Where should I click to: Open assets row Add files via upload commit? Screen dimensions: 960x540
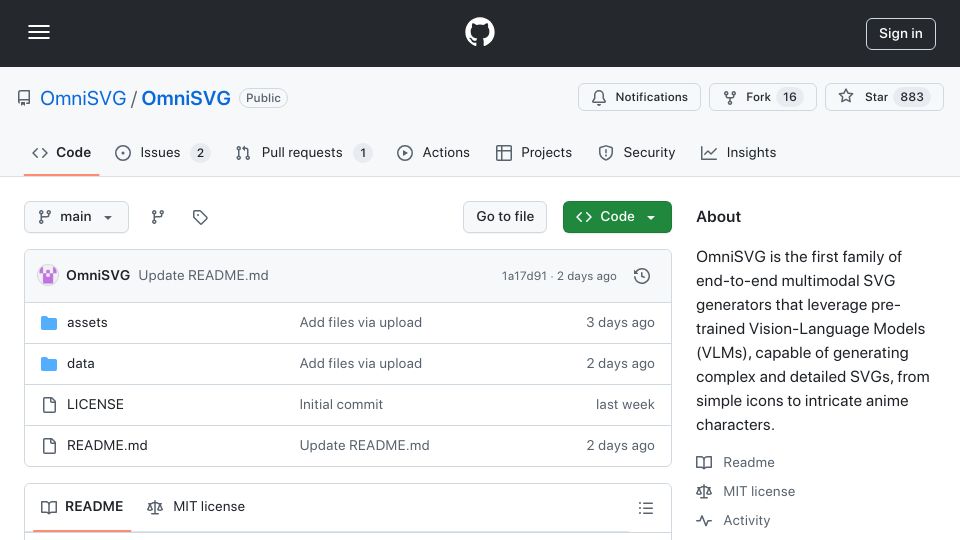pyautogui.click(x=361, y=323)
